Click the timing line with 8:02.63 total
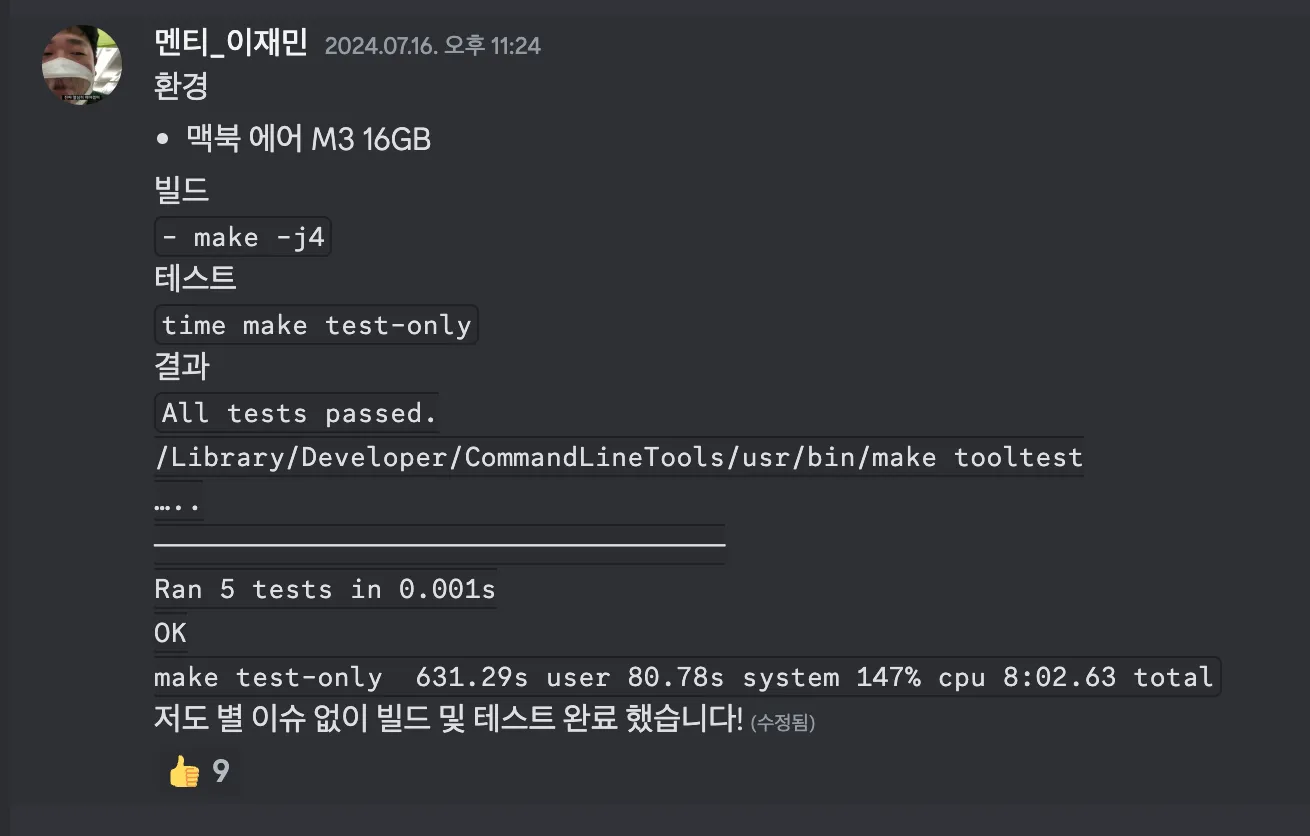Screen dimensions: 1310x836 tap(686, 677)
